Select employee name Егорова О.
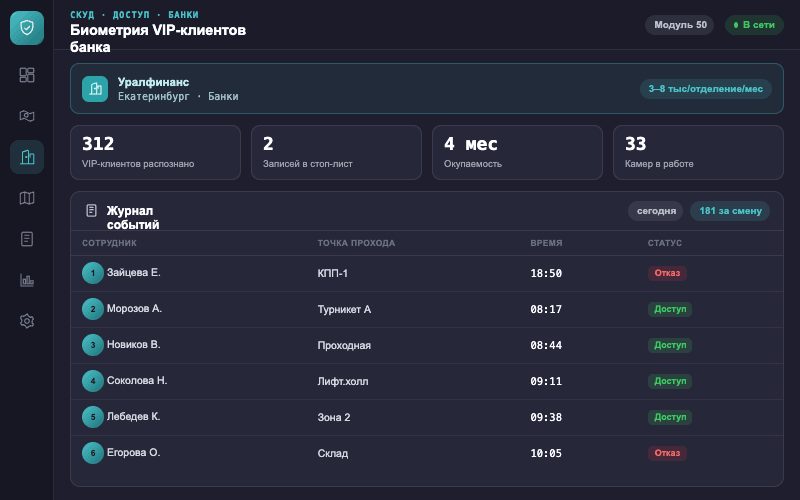This screenshot has height=500, width=800. pos(133,453)
